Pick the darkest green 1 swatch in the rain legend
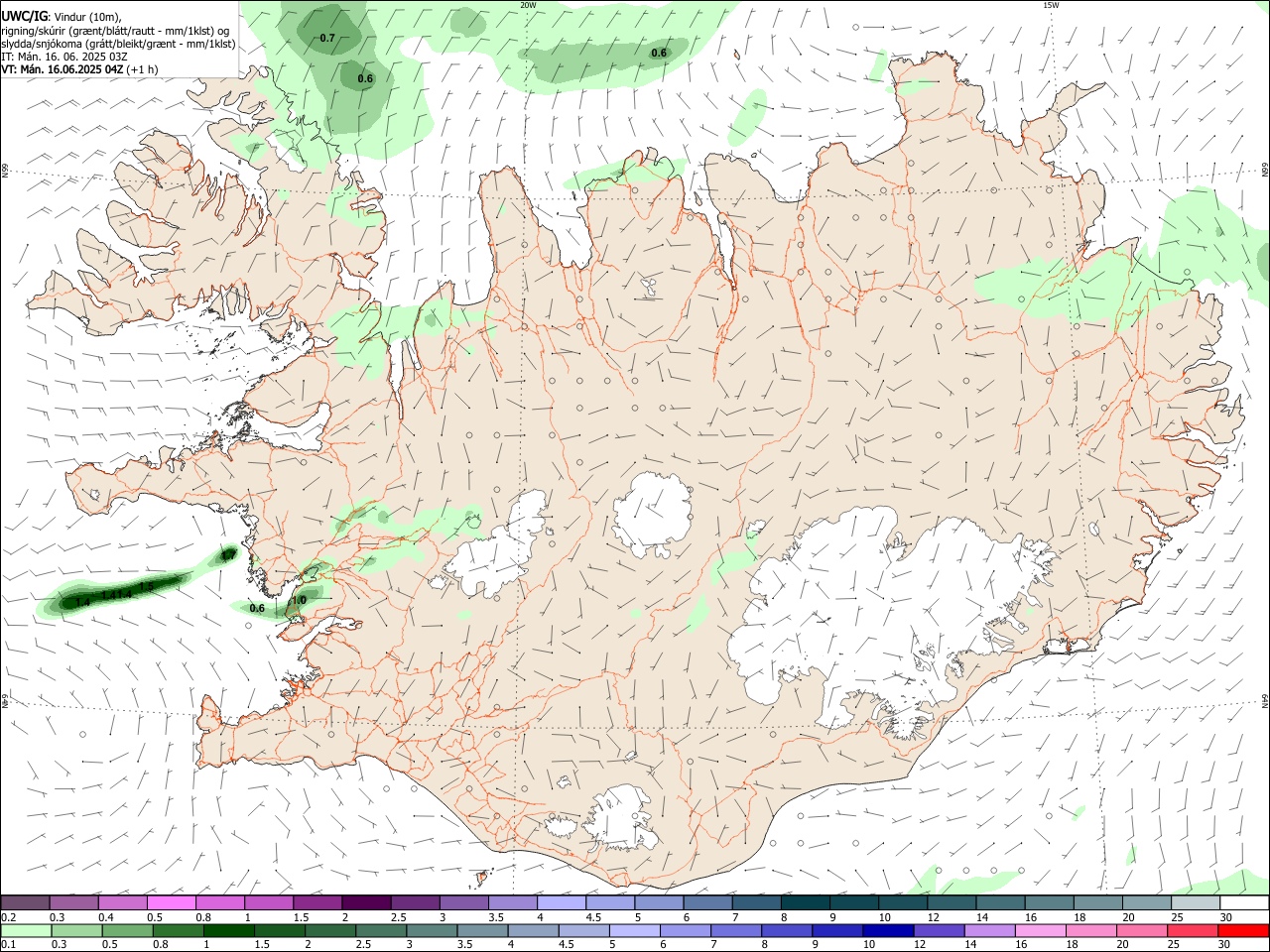 tap(230, 931)
